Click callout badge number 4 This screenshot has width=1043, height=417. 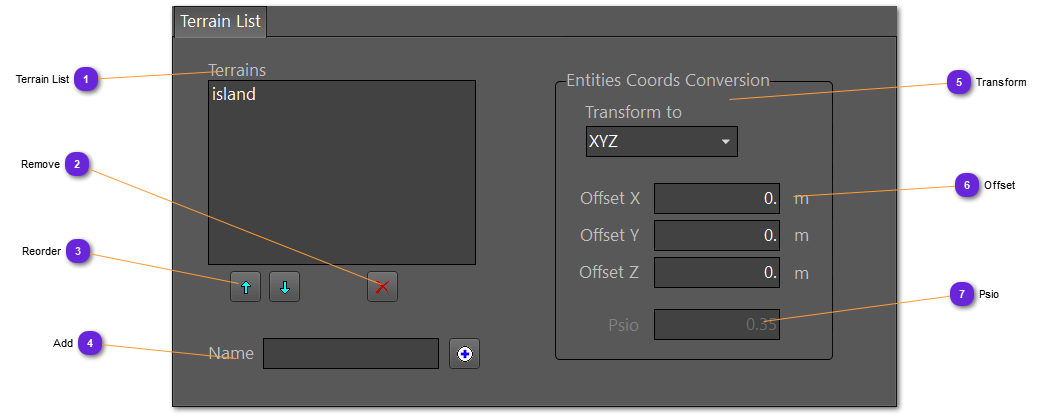coord(90,343)
